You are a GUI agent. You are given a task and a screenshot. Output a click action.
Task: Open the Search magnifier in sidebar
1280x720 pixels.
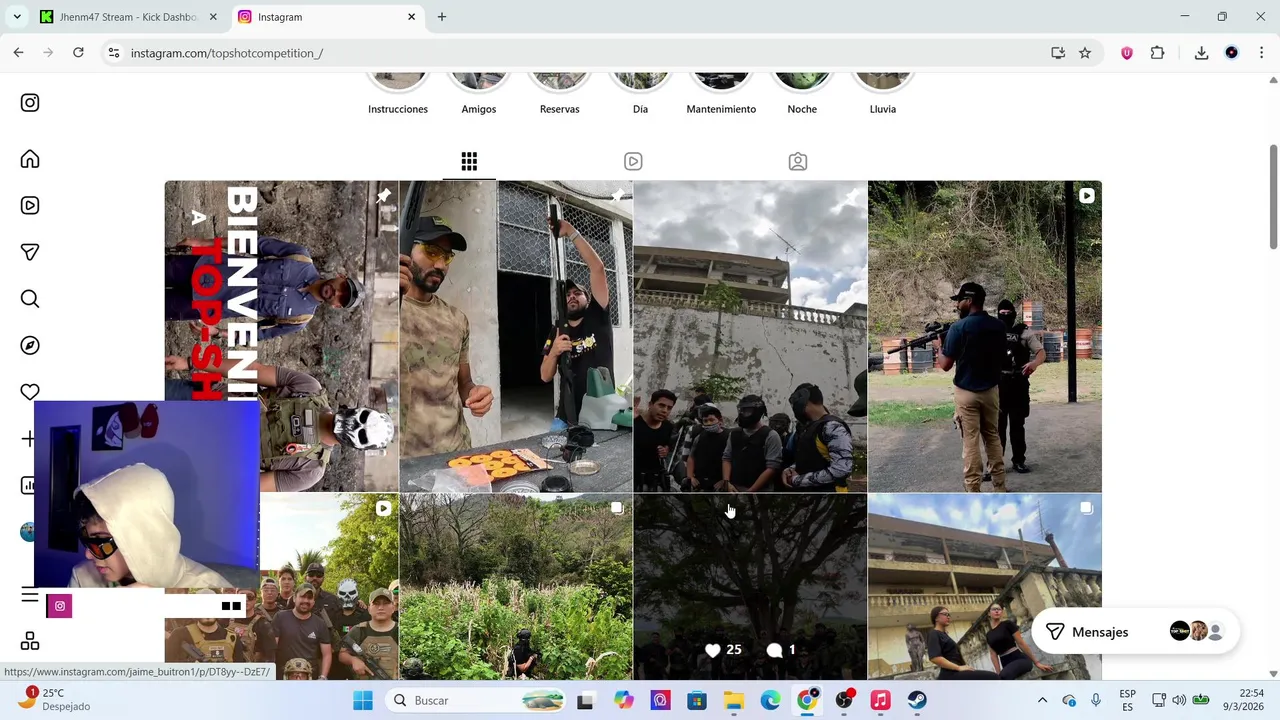pyautogui.click(x=30, y=299)
